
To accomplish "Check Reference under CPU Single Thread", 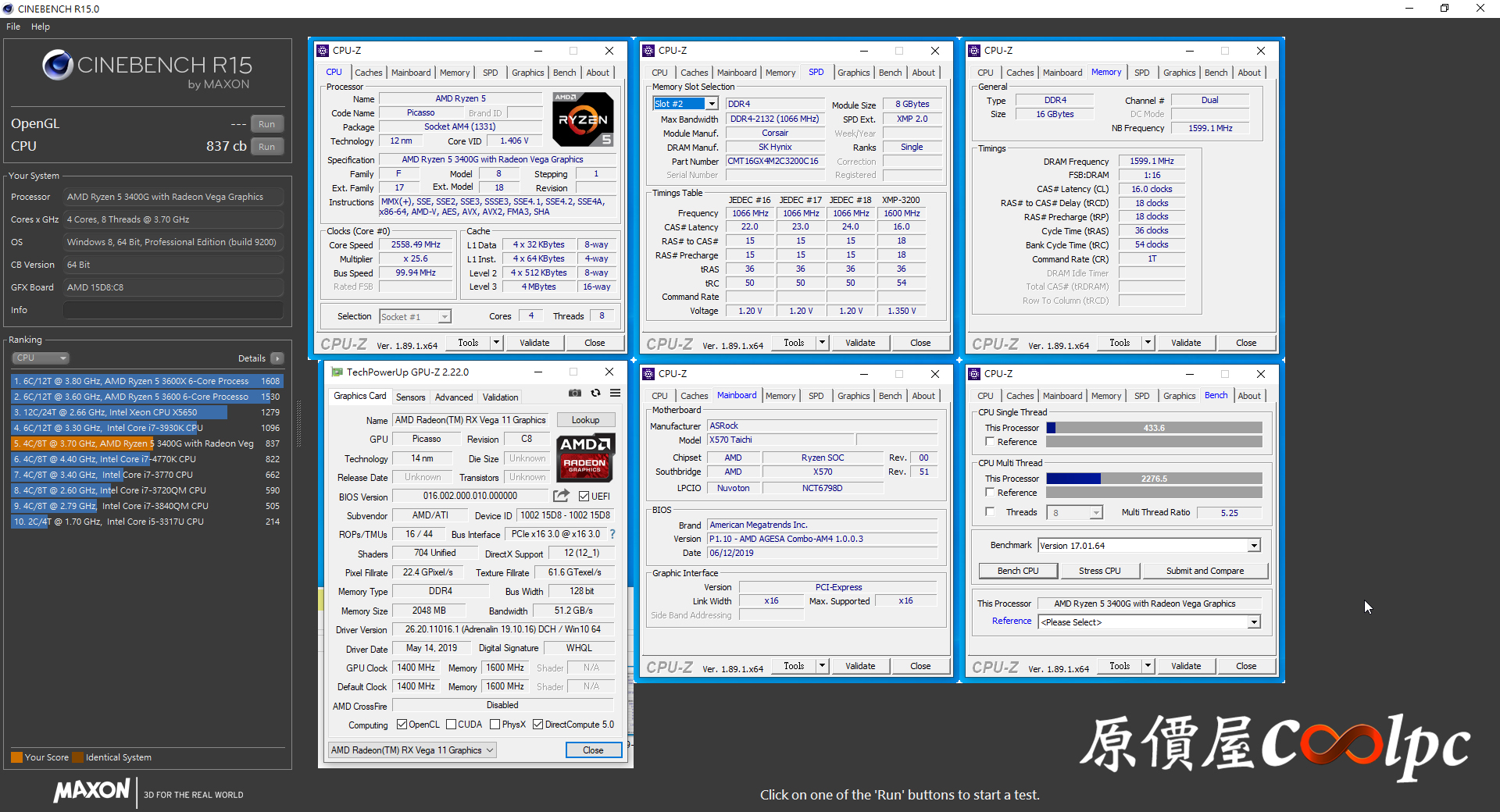I will click(990, 442).
